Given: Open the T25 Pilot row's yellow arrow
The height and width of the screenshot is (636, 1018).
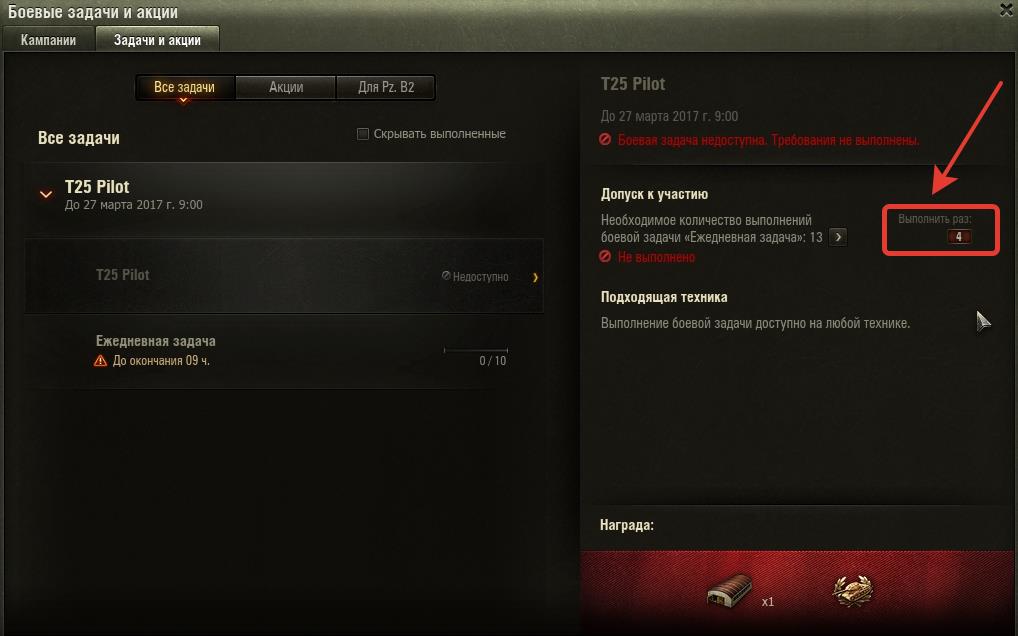Looking at the screenshot, I should pyautogui.click(x=536, y=277).
